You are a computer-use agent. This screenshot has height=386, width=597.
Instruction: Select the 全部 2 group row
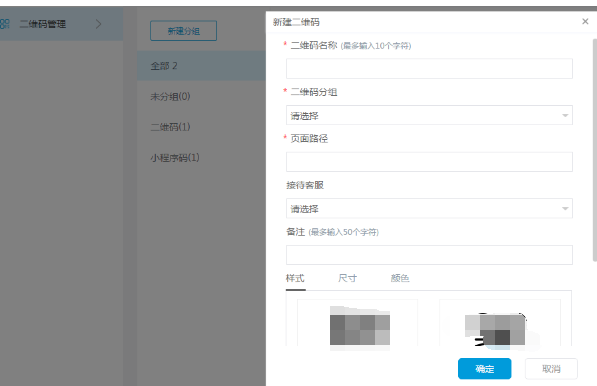201,65
